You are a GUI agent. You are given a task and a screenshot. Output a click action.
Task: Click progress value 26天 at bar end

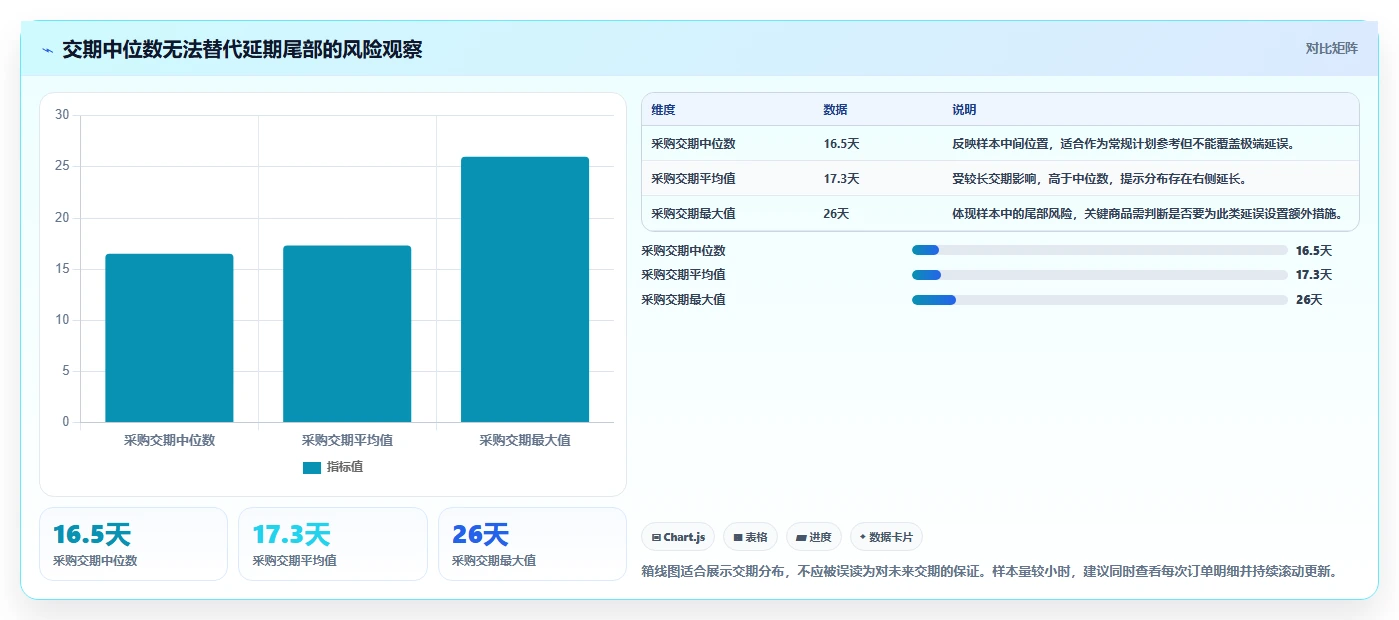click(x=1309, y=300)
